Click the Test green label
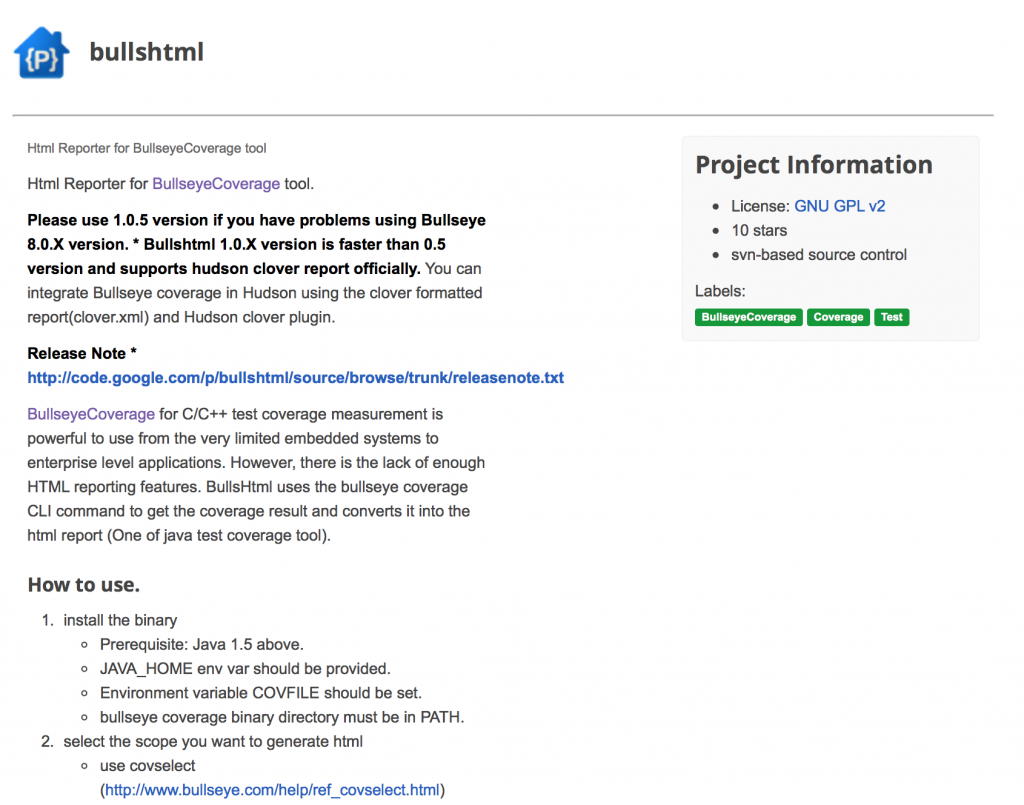This screenshot has height=805, width=1024. (x=891, y=317)
